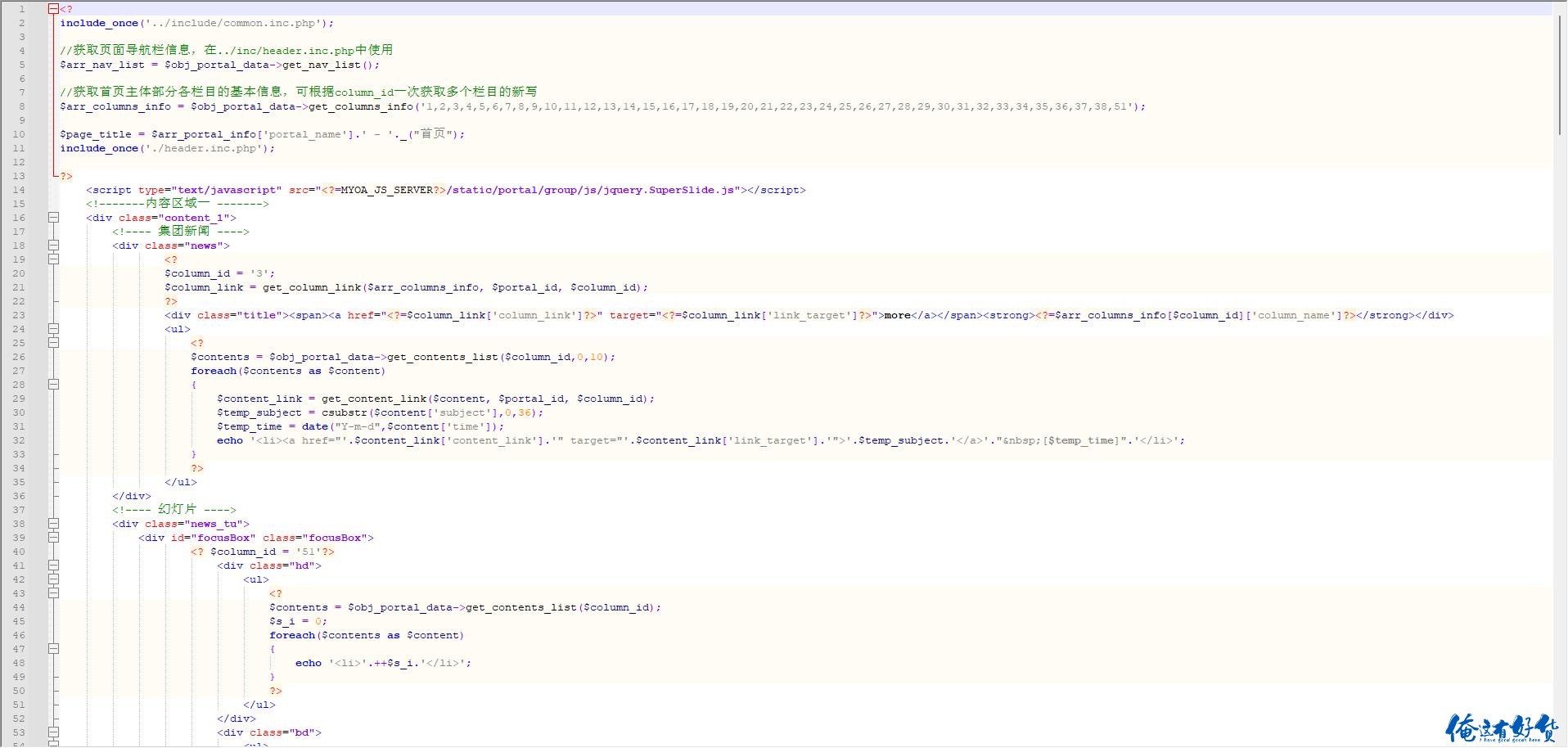Click line number 14 in the margin
The height and width of the screenshot is (748, 1568).
tap(19, 190)
